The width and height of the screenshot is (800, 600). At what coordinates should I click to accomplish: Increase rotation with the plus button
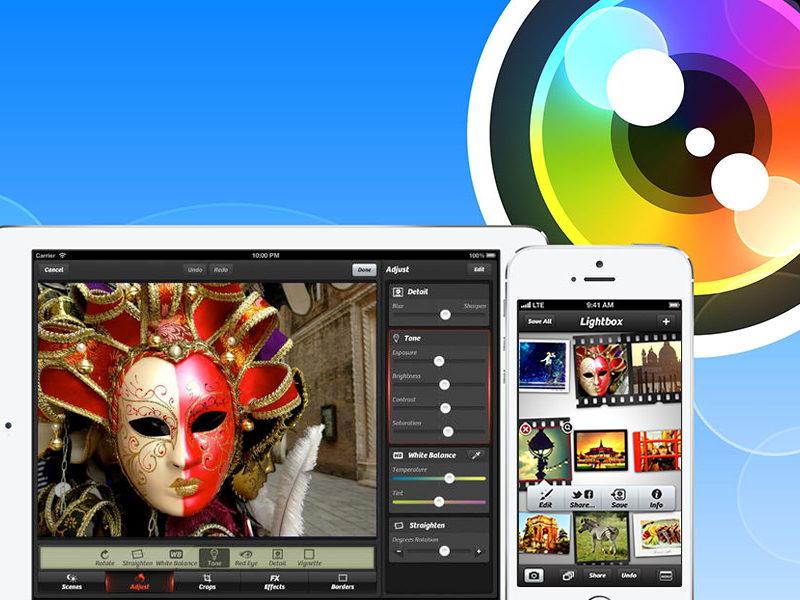[479, 551]
